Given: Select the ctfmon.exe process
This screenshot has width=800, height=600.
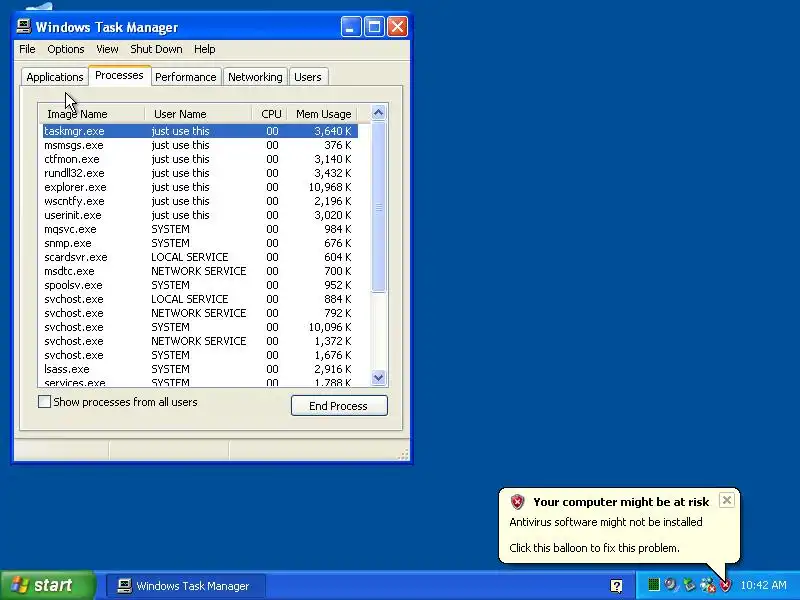Looking at the screenshot, I should click(200, 159).
